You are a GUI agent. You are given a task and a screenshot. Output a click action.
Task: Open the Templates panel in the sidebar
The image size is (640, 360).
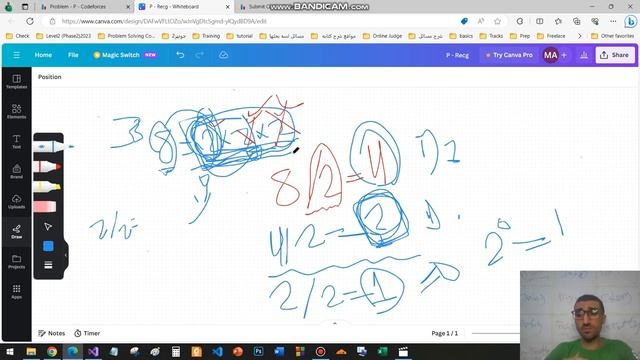pos(16,82)
